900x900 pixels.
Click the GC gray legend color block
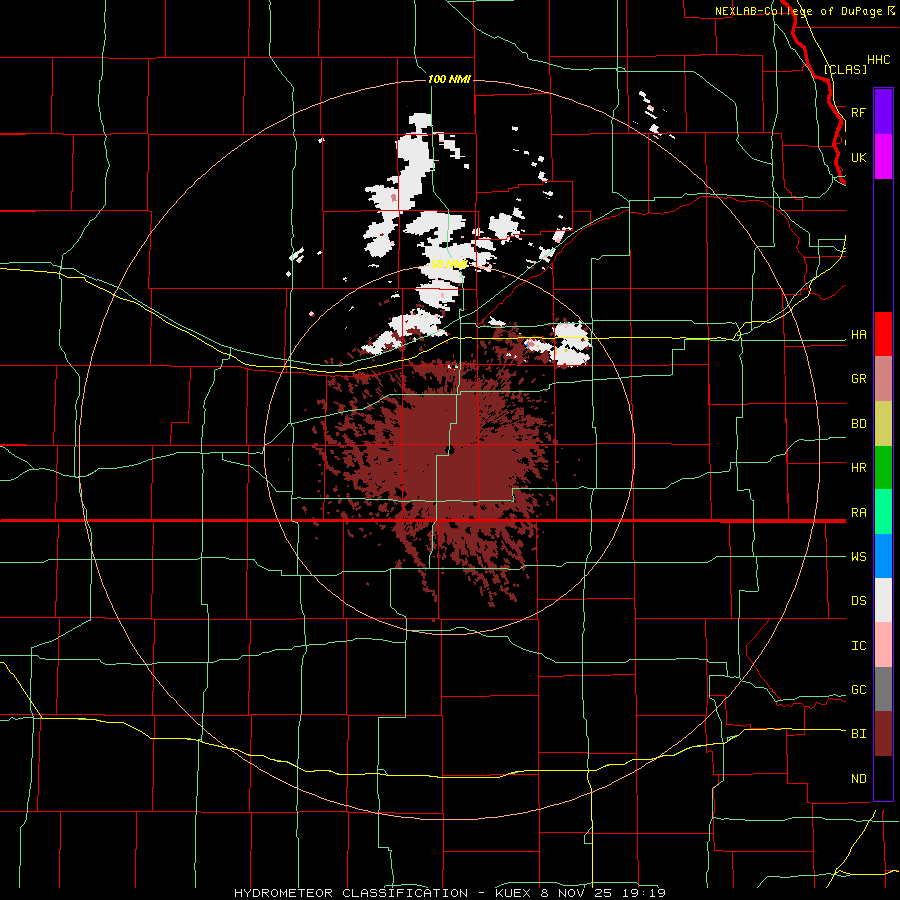click(x=883, y=689)
